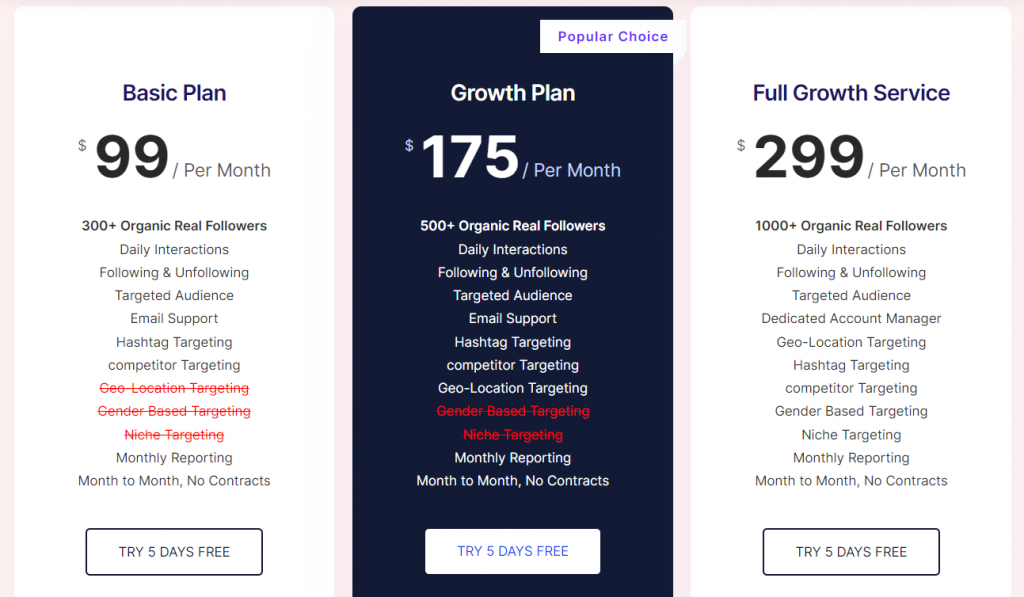Image resolution: width=1024 pixels, height=597 pixels.
Task: Click struck-through Geo-Location Targeting in Basic Plan
Action: click(174, 388)
